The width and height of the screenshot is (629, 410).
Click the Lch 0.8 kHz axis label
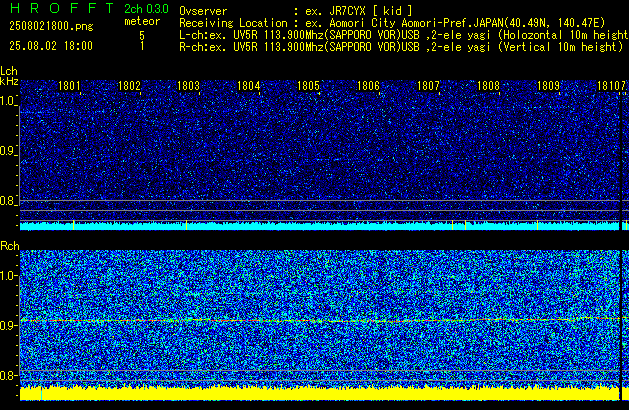click(x=8, y=201)
